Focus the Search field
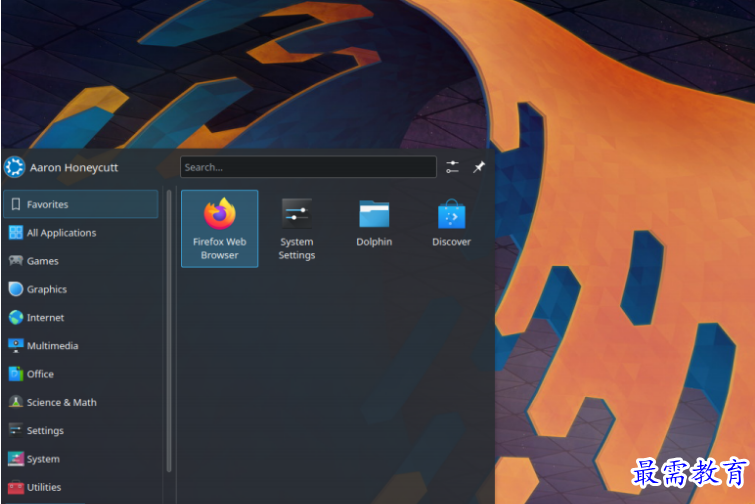Viewport: 755px width, 504px height. [x=308, y=167]
